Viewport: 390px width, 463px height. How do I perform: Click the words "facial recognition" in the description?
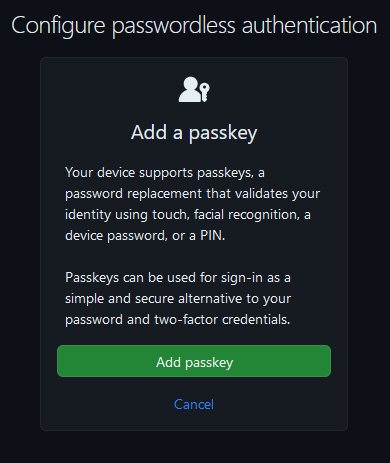coord(245,215)
